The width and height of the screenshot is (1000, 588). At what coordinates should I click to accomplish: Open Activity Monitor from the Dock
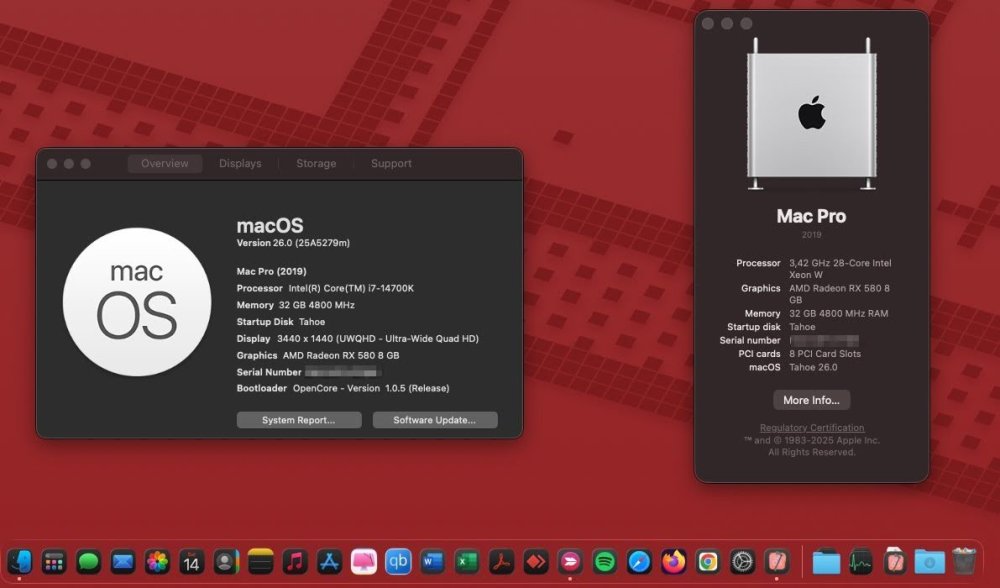tap(860, 562)
